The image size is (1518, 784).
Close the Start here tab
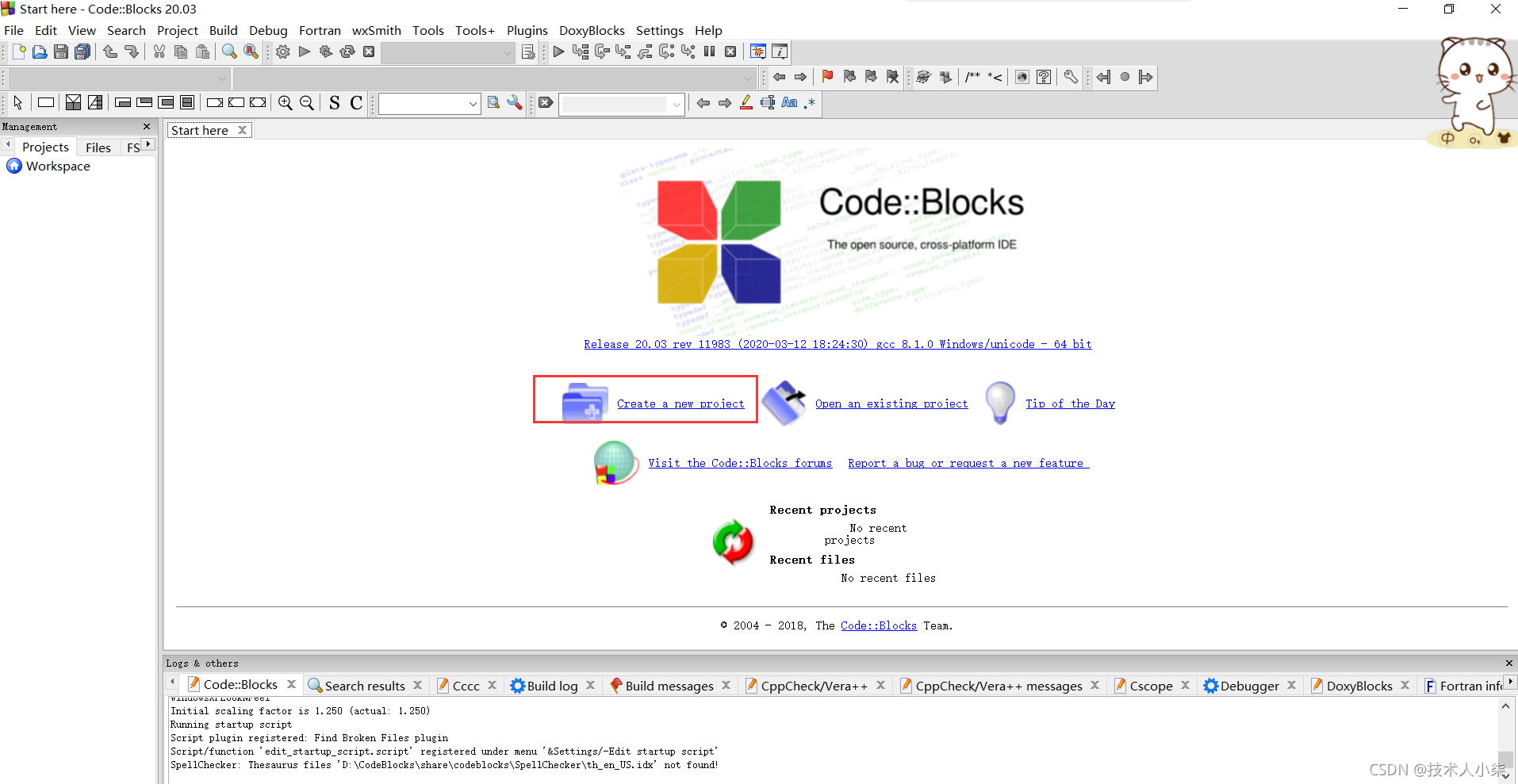(243, 130)
